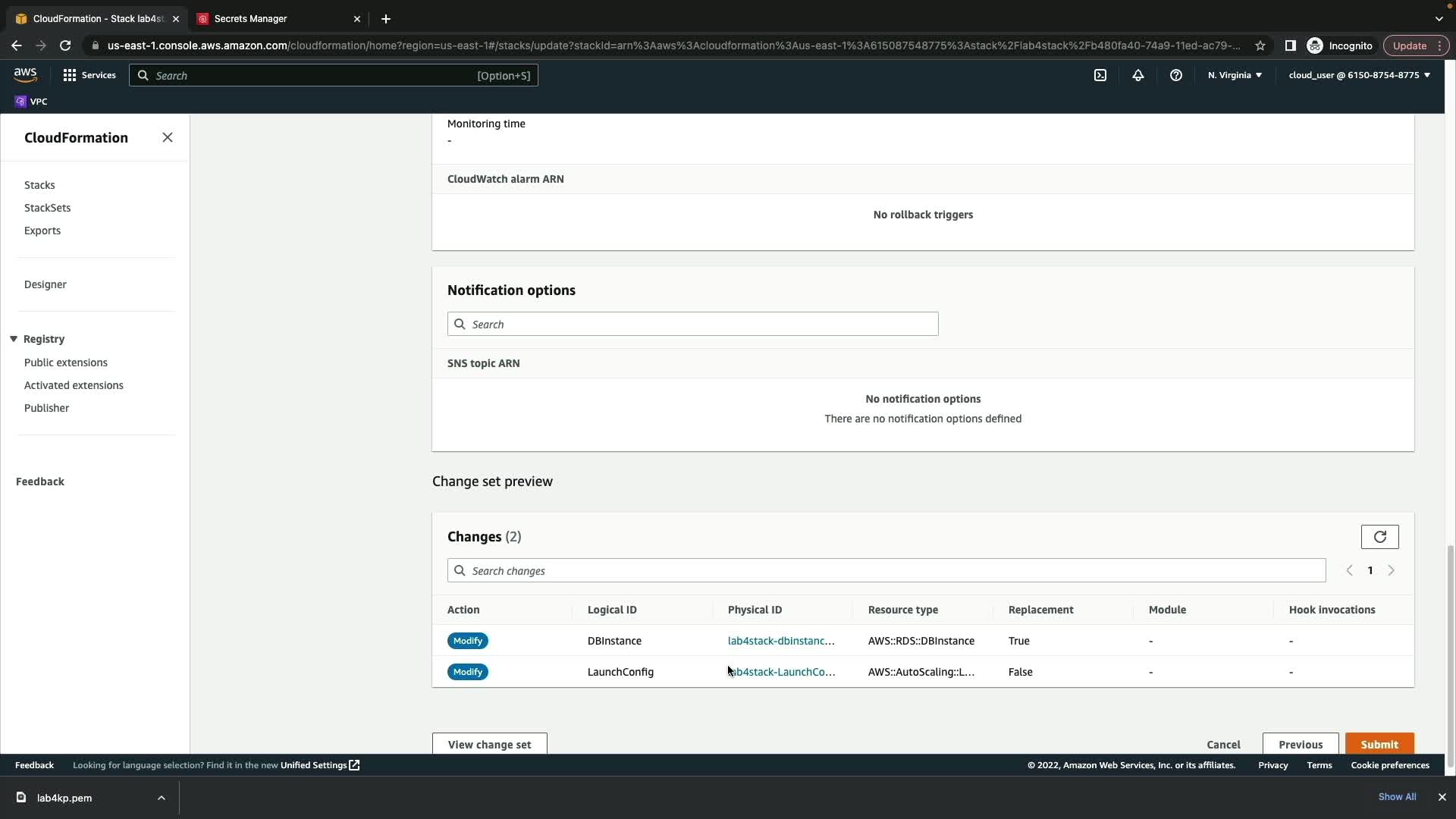This screenshot has height=819, width=1456.
Task: Open AWS CloudShell icon in top bar
Action: click(x=1100, y=75)
